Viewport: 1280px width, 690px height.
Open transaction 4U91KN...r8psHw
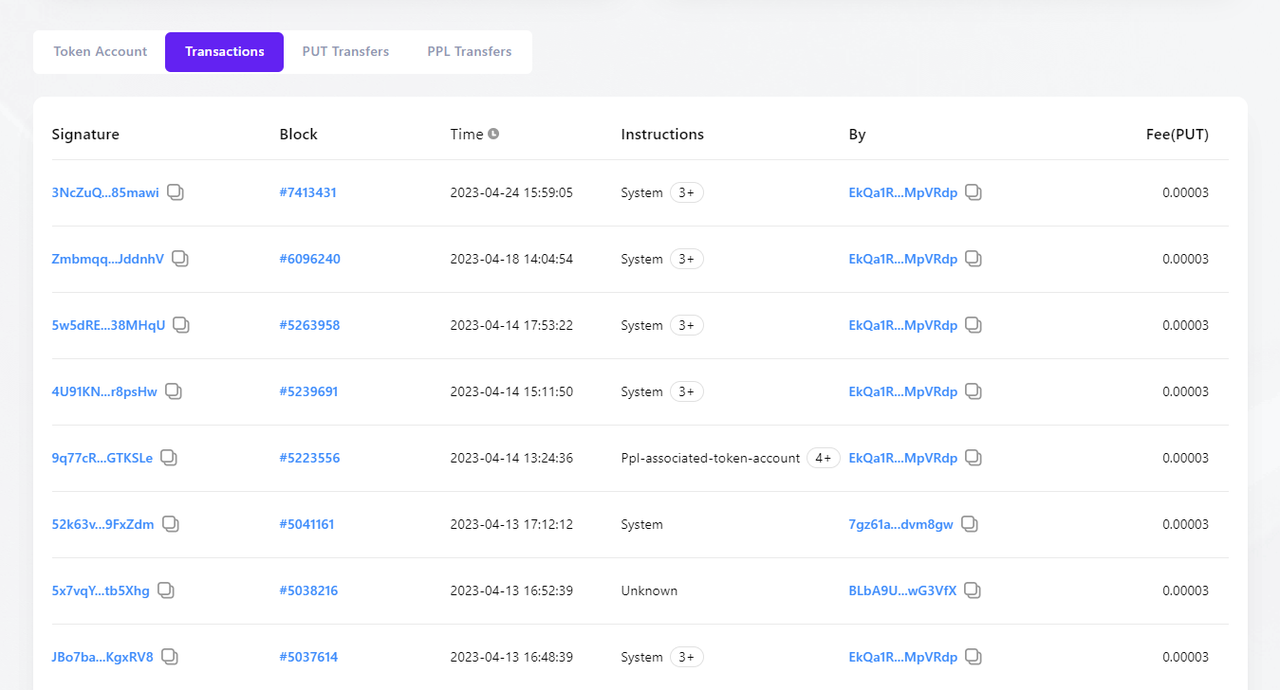(x=104, y=392)
